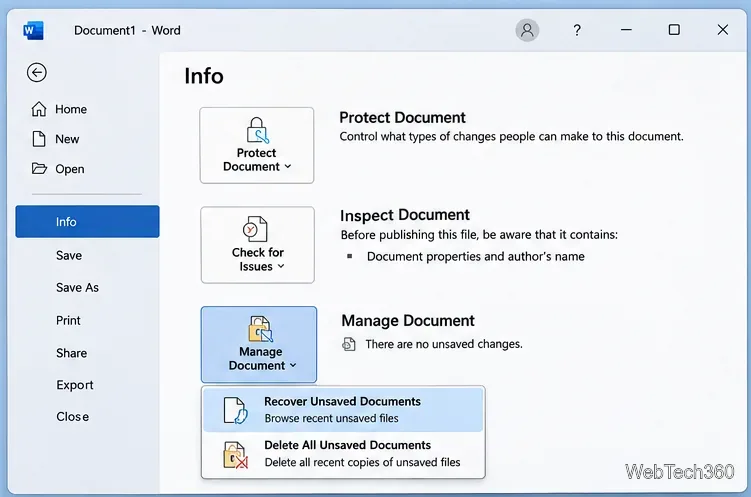
Task: Click the Manage Document folder icon
Action: (260, 329)
